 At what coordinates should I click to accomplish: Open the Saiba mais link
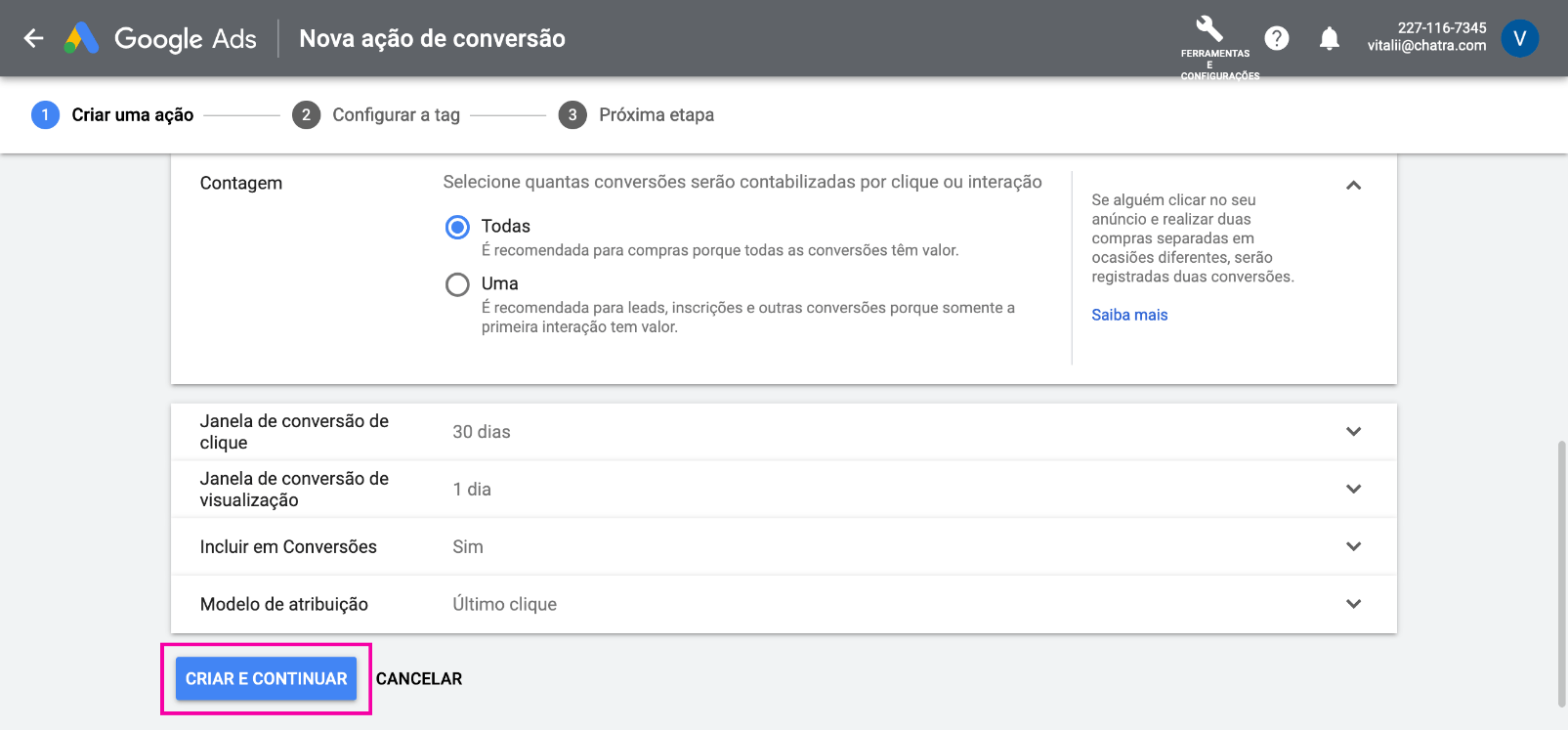click(x=1129, y=315)
